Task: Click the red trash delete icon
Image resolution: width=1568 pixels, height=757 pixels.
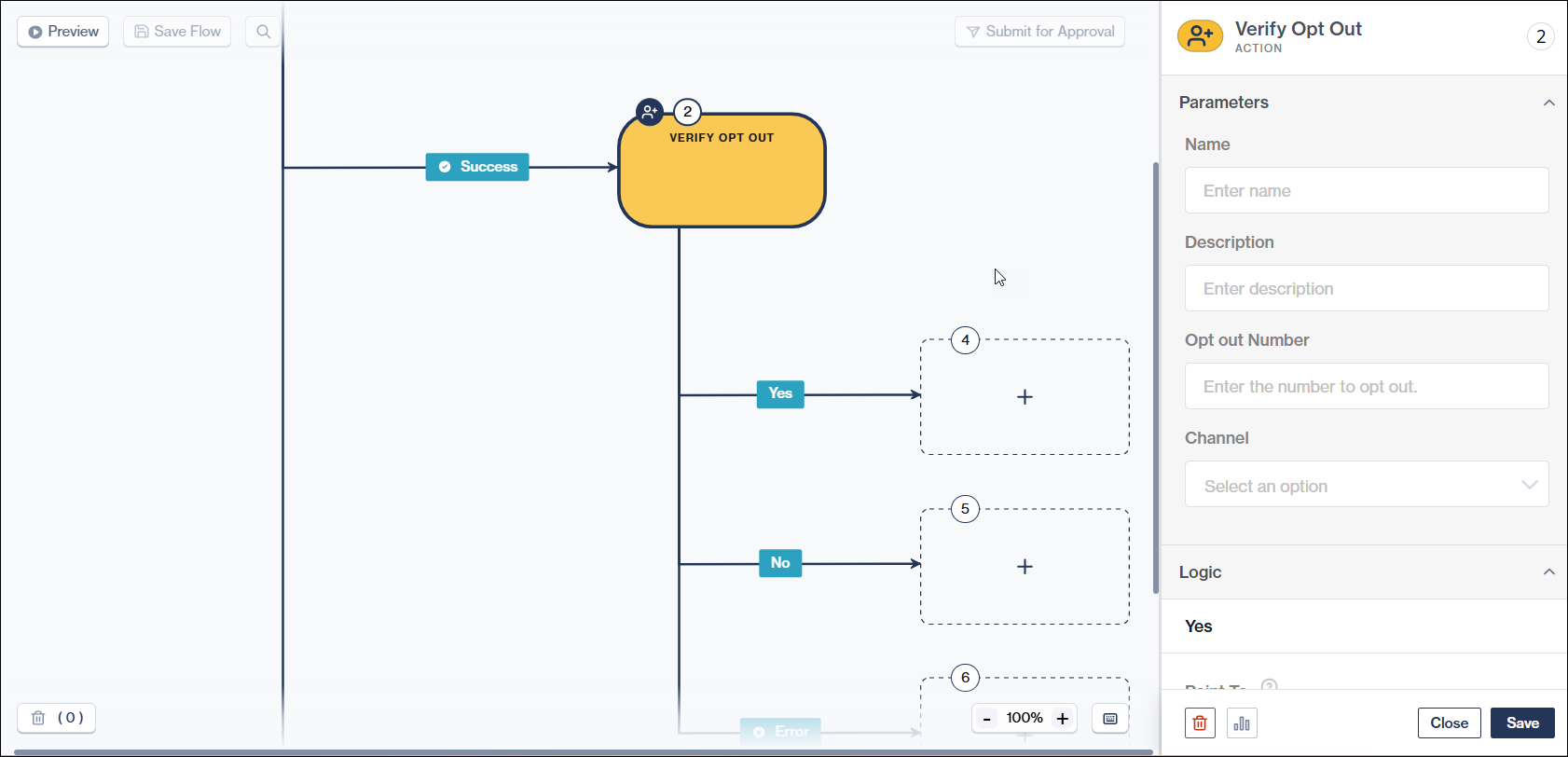Action: [x=1200, y=723]
